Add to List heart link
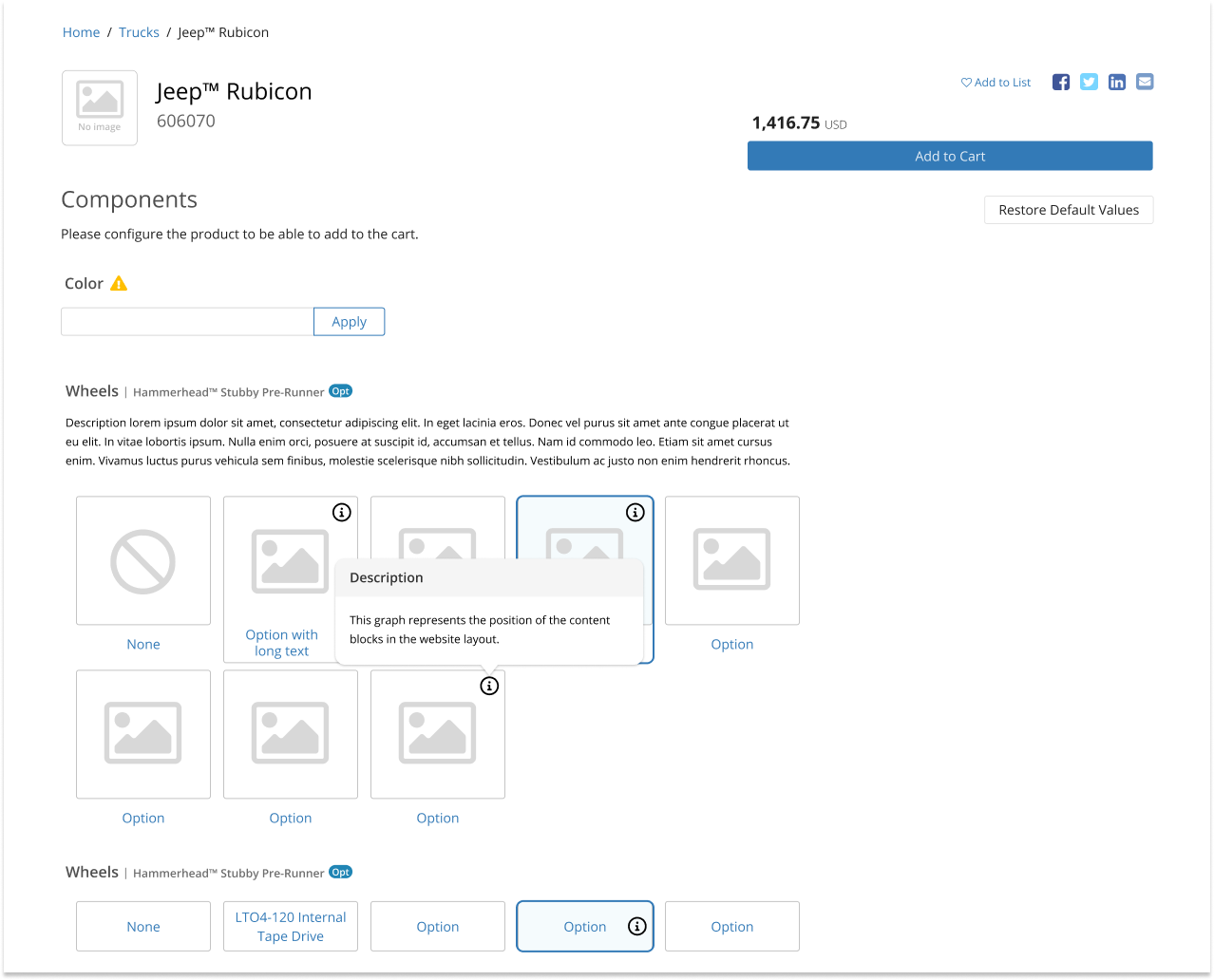Screen dimensions: 1214x980 point(996,83)
